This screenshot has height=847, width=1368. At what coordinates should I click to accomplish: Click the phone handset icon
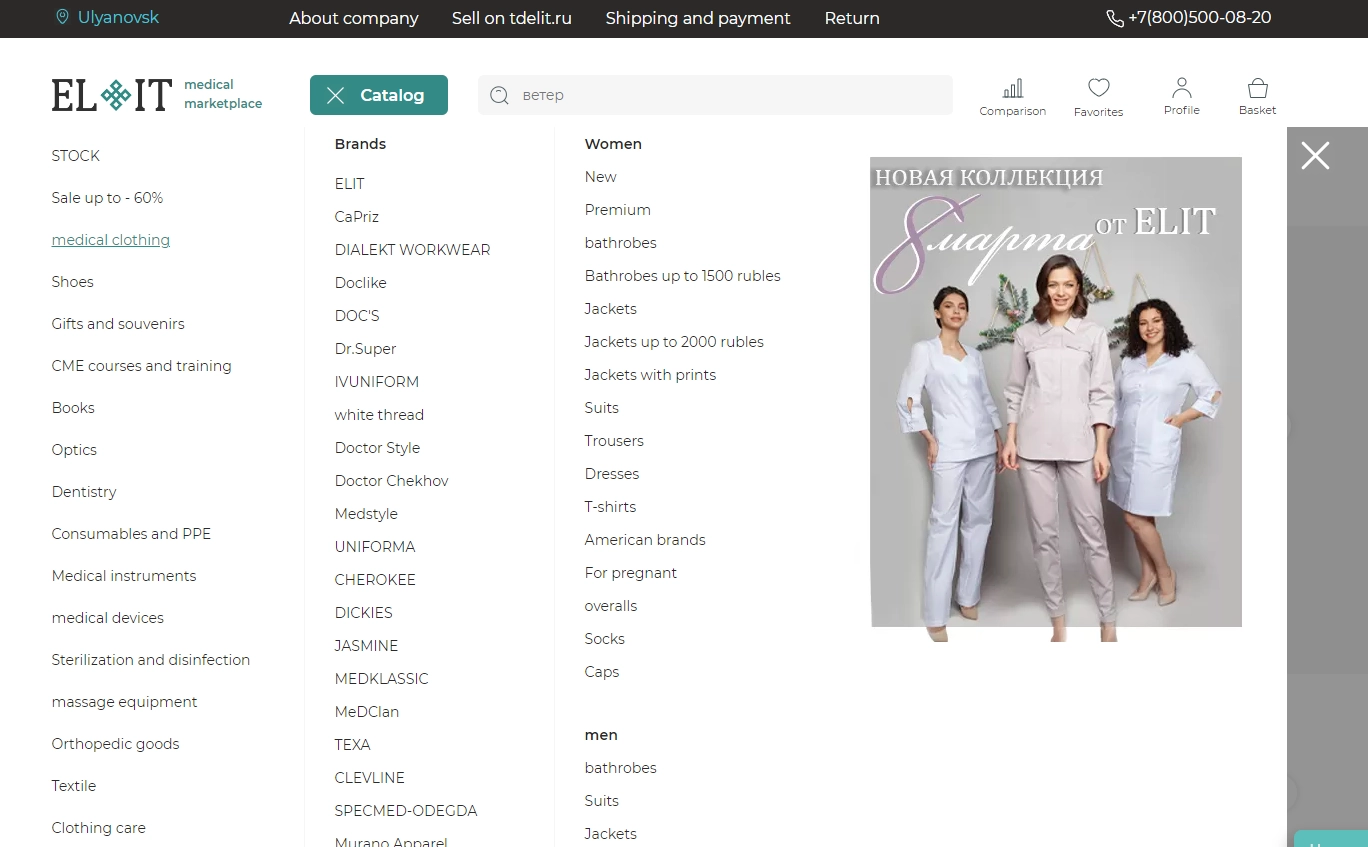pos(1114,18)
